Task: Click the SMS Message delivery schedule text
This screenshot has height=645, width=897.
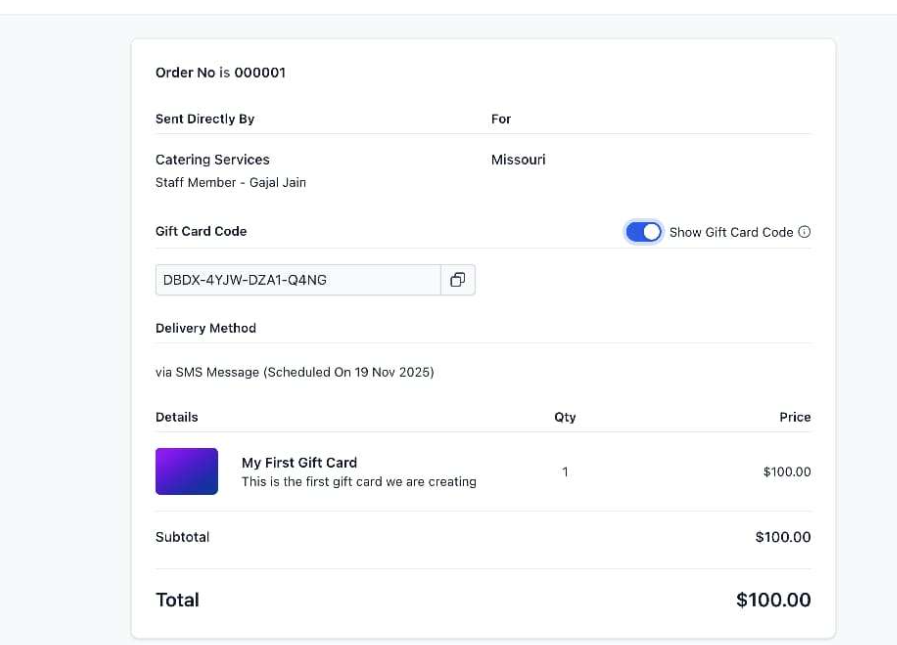Action: (294, 372)
